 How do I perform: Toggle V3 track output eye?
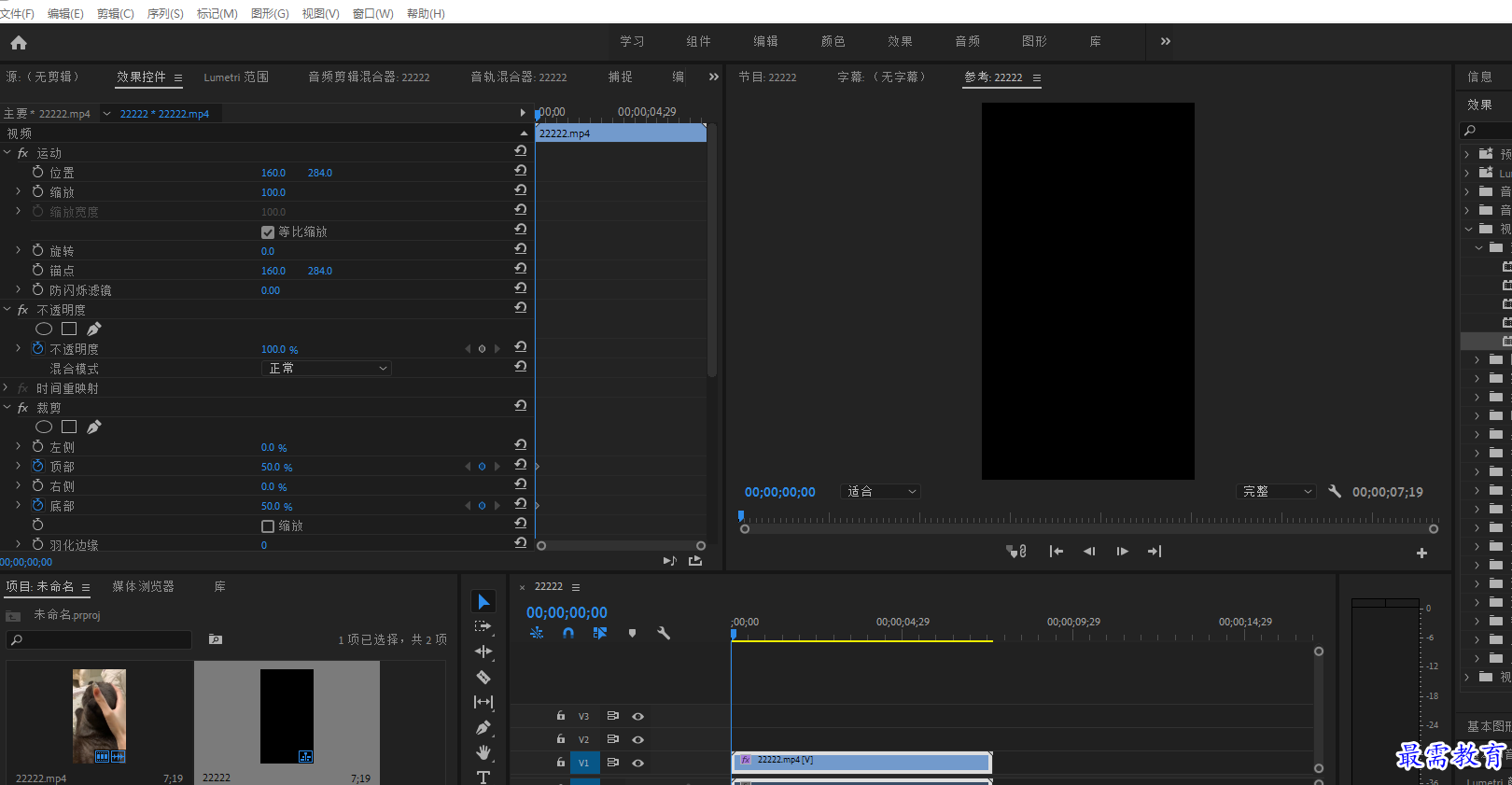638,717
